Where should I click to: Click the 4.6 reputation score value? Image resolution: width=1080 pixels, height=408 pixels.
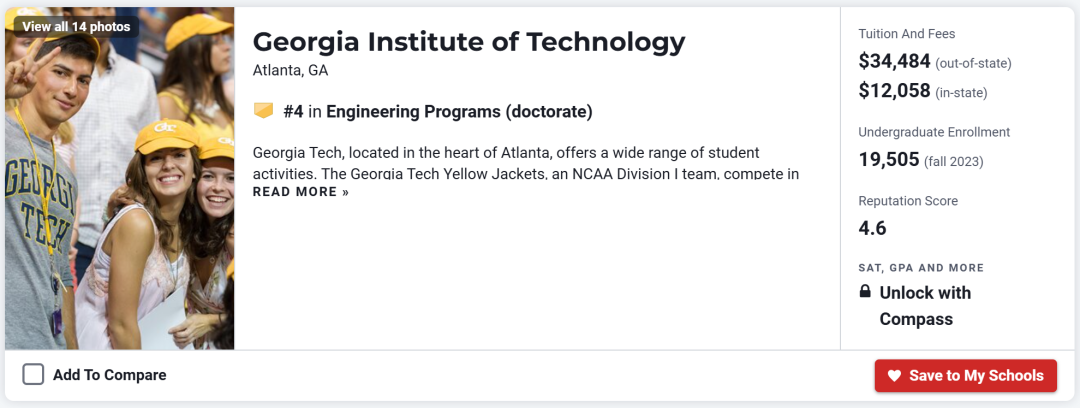(x=872, y=228)
